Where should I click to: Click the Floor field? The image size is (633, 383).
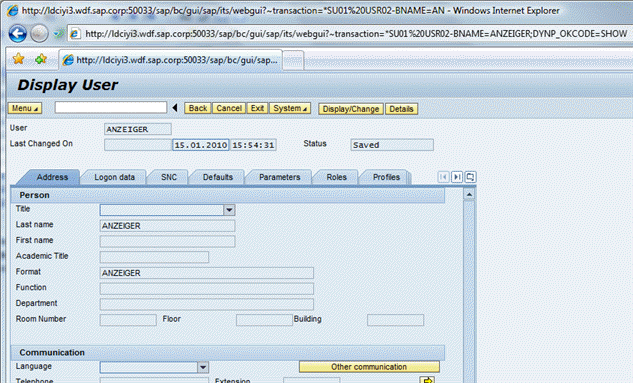click(264, 320)
